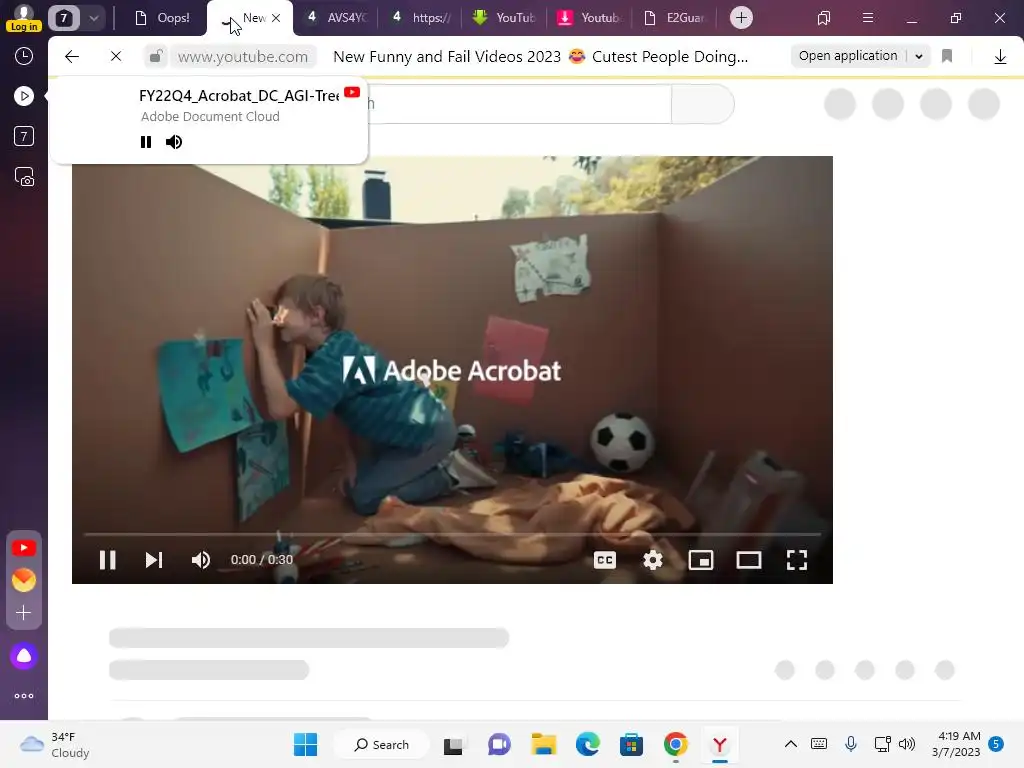
Task: Go back with the arrow button
Action: tap(72, 57)
